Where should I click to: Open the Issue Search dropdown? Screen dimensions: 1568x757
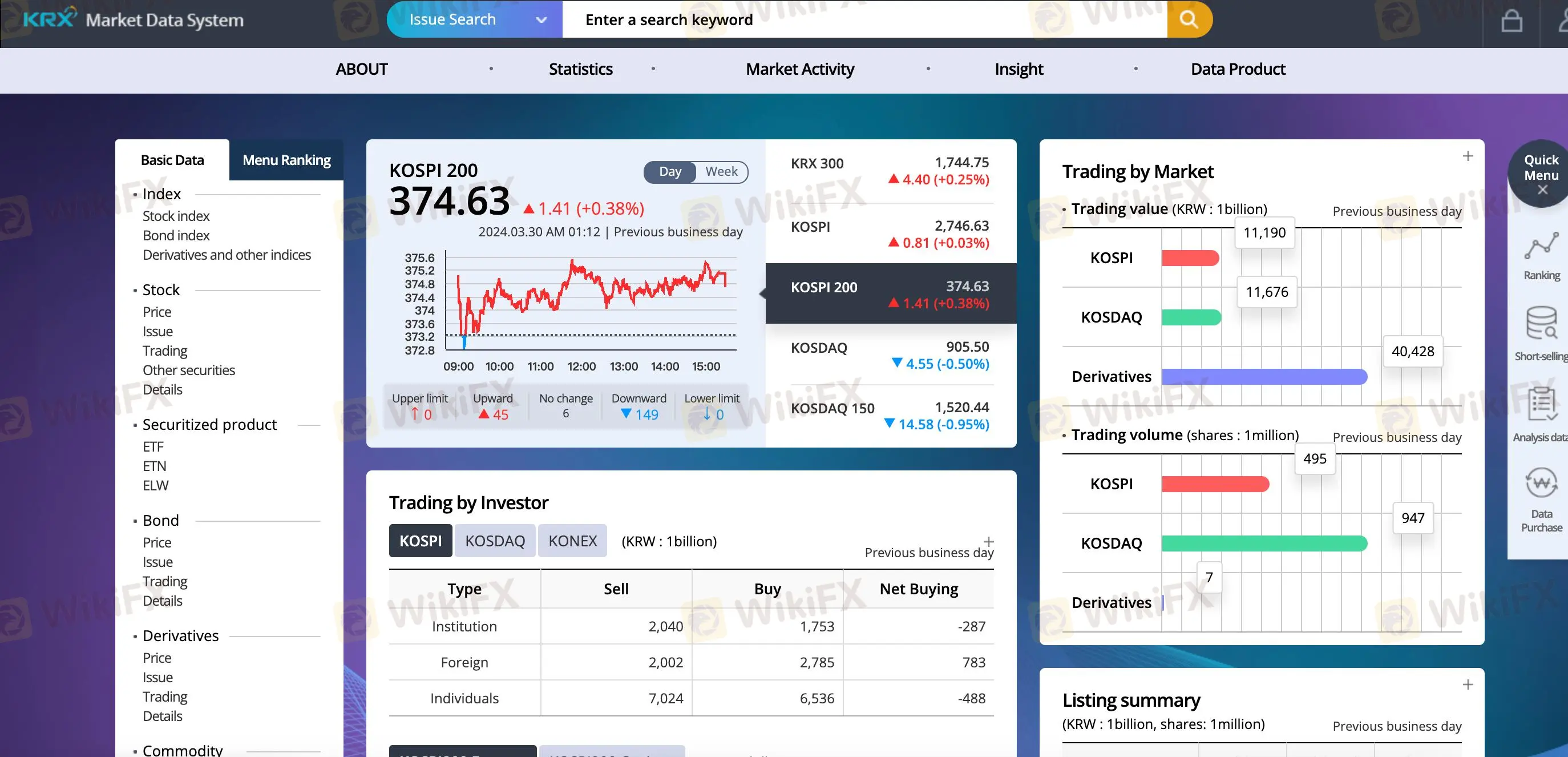tap(475, 19)
